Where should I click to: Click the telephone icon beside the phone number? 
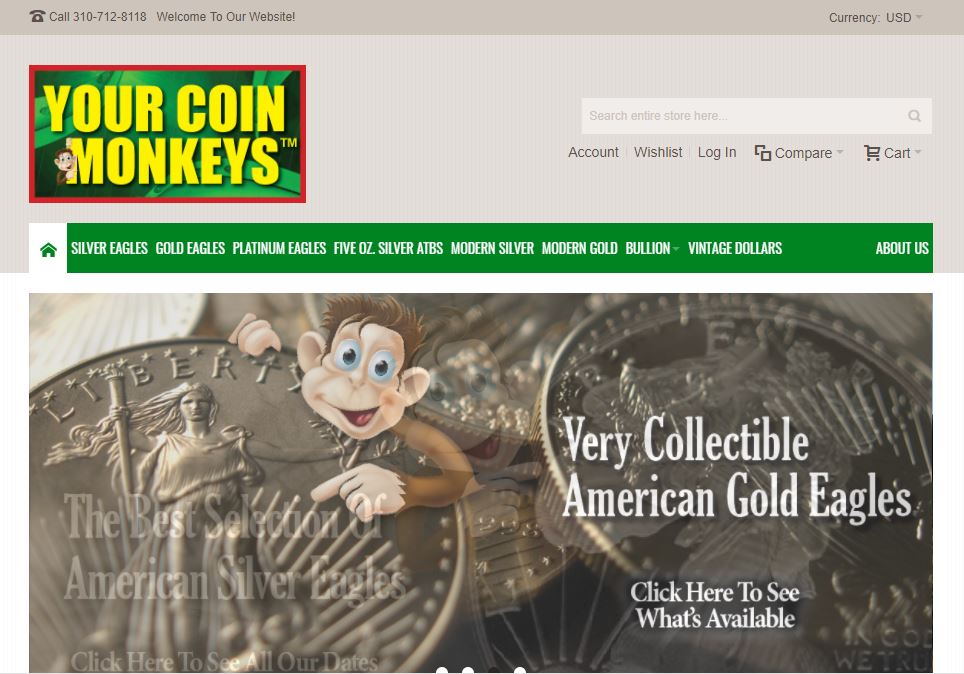tap(37, 17)
